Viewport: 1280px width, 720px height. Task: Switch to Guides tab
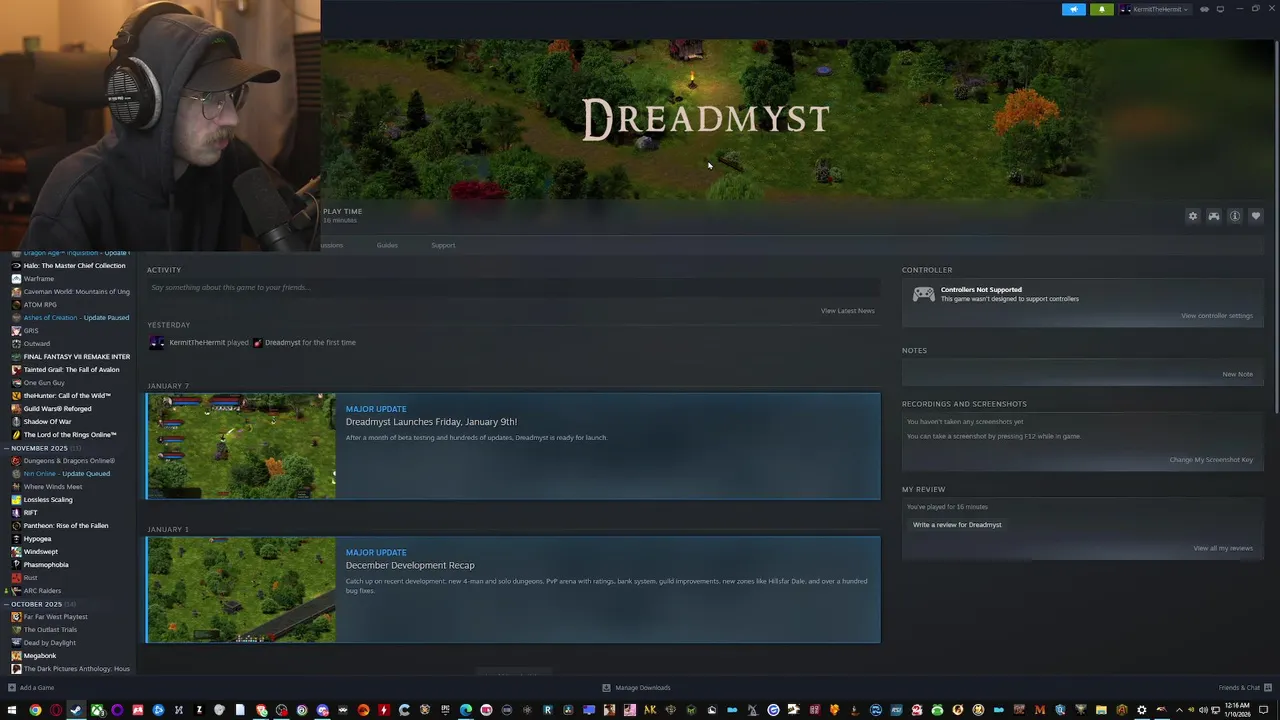coord(387,245)
